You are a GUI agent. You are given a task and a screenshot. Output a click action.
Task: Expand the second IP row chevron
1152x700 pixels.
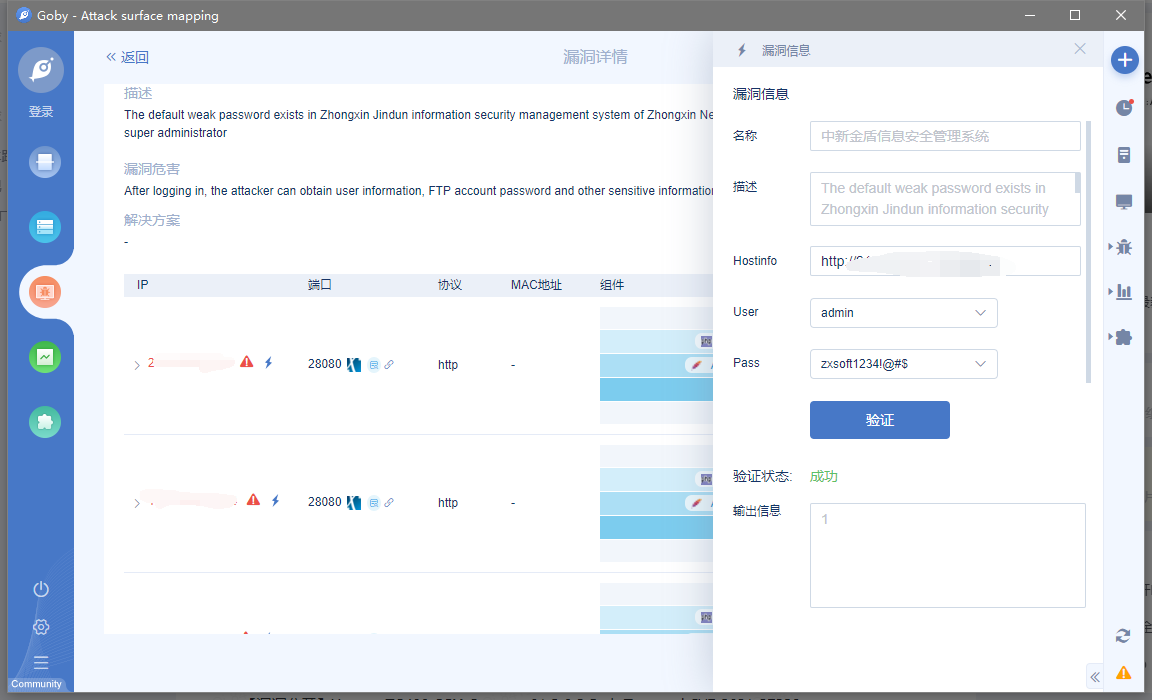pyautogui.click(x=137, y=503)
